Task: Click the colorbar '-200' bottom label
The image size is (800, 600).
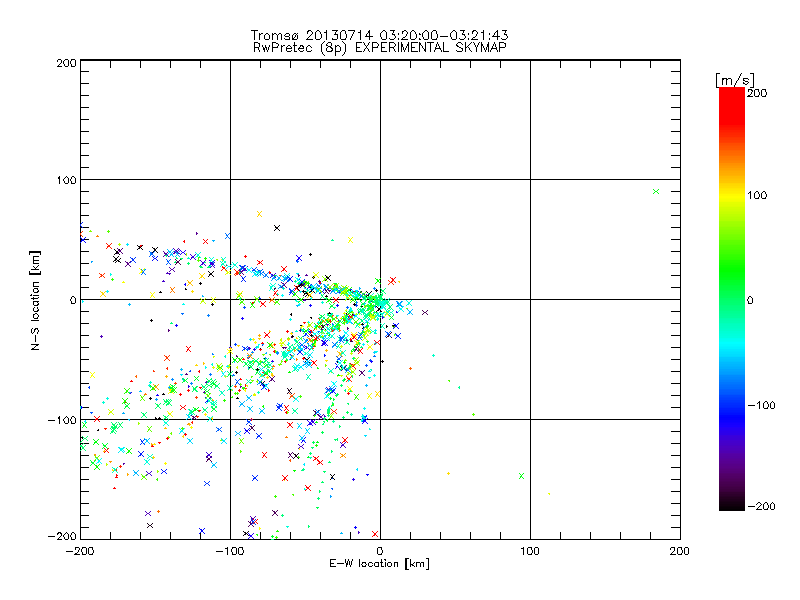Action: point(761,506)
